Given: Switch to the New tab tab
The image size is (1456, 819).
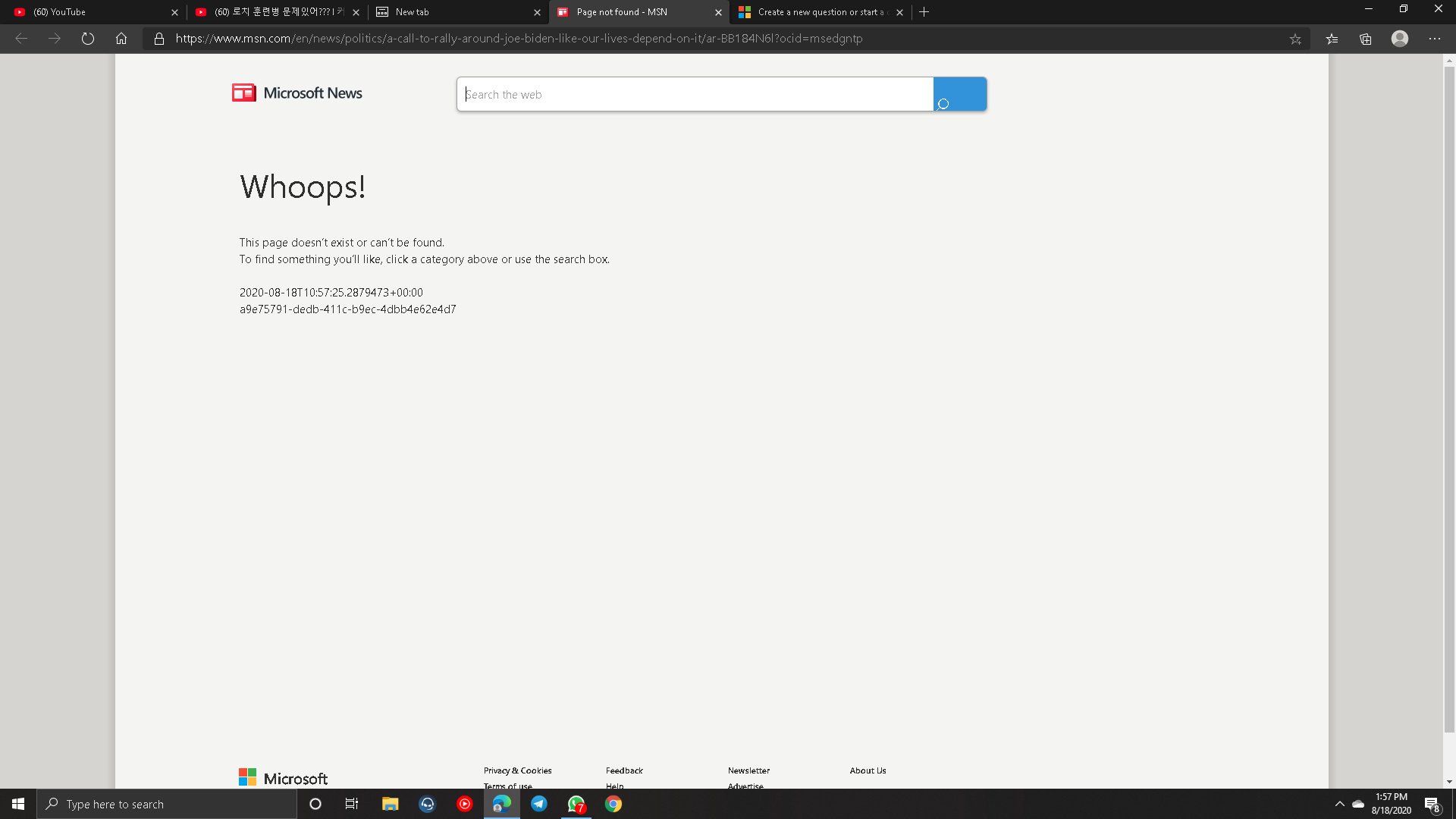Looking at the screenshot, I should pyautogui.click(x=455, y=12).
